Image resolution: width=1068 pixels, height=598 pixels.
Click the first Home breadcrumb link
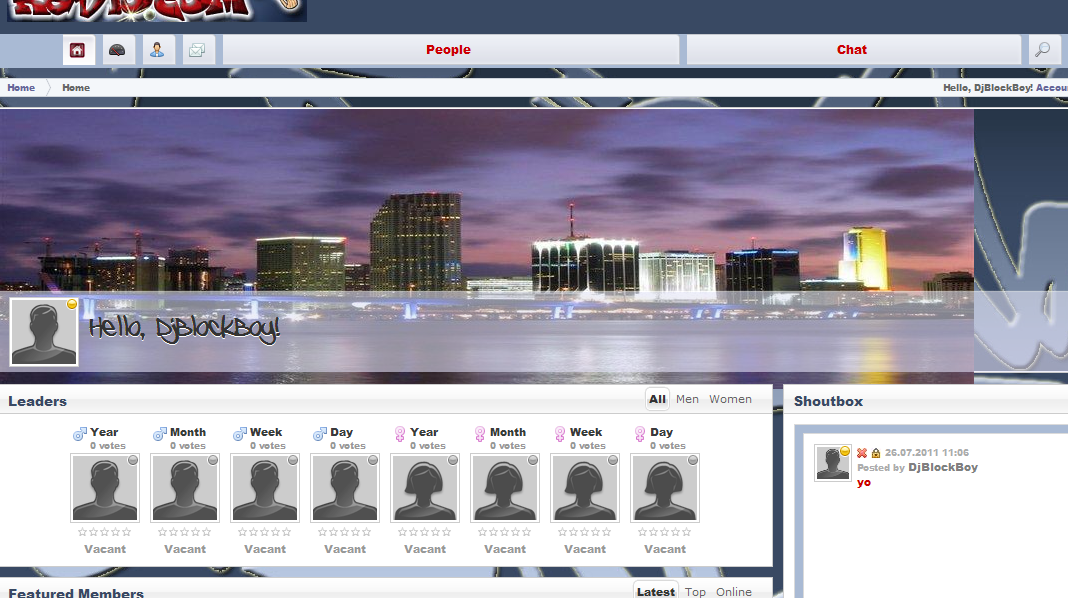pyautogui.click(x=21, y=88)
